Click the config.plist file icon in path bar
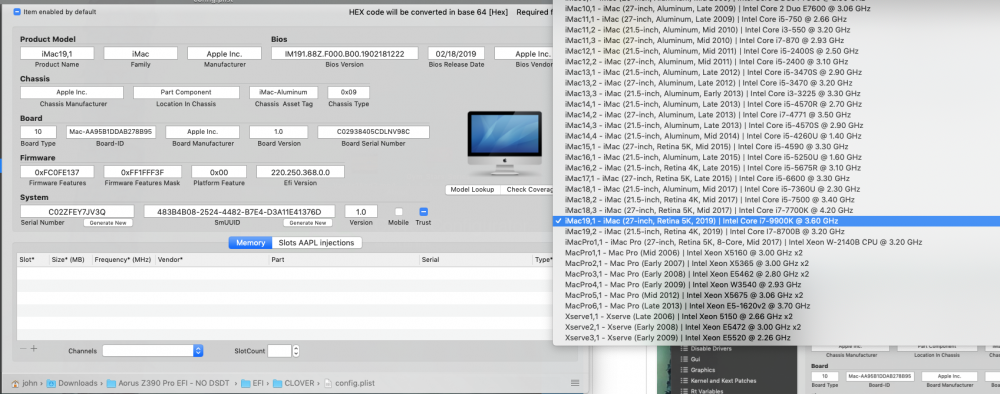The height and width of the screenshot is (394, 1000). 328,383
